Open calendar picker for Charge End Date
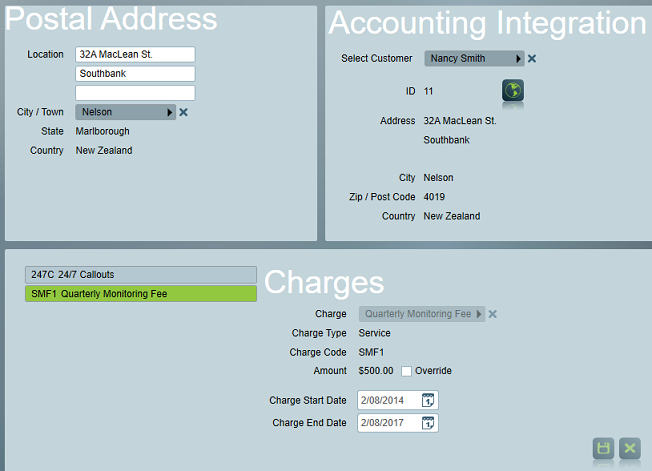The image size is (652, 471). coord(428,423)
